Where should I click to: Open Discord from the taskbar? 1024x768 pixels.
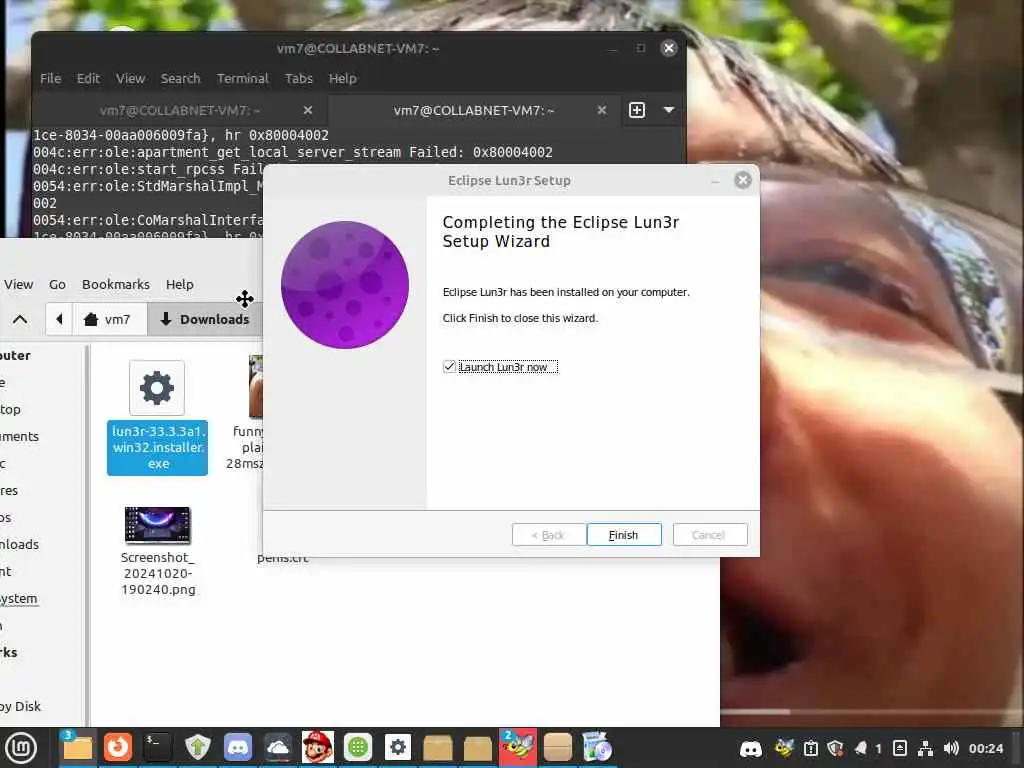tap(238, 748)
